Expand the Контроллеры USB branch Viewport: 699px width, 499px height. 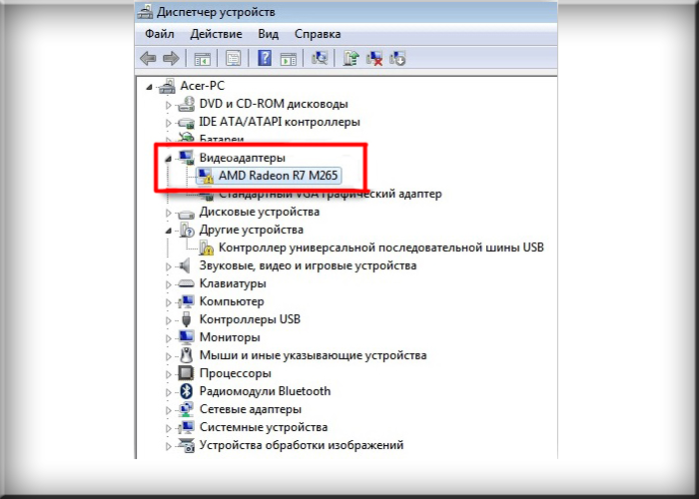(x=169, y=321)
